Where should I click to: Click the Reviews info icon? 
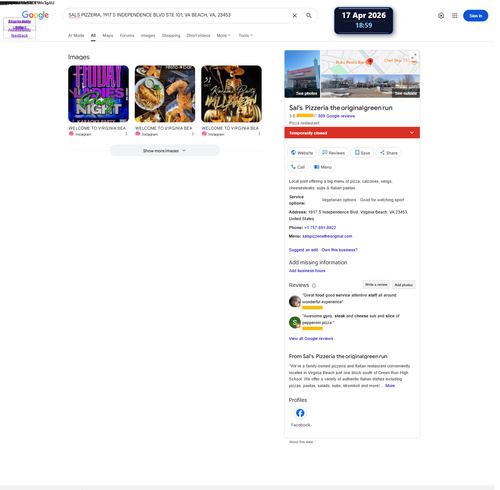314,285
